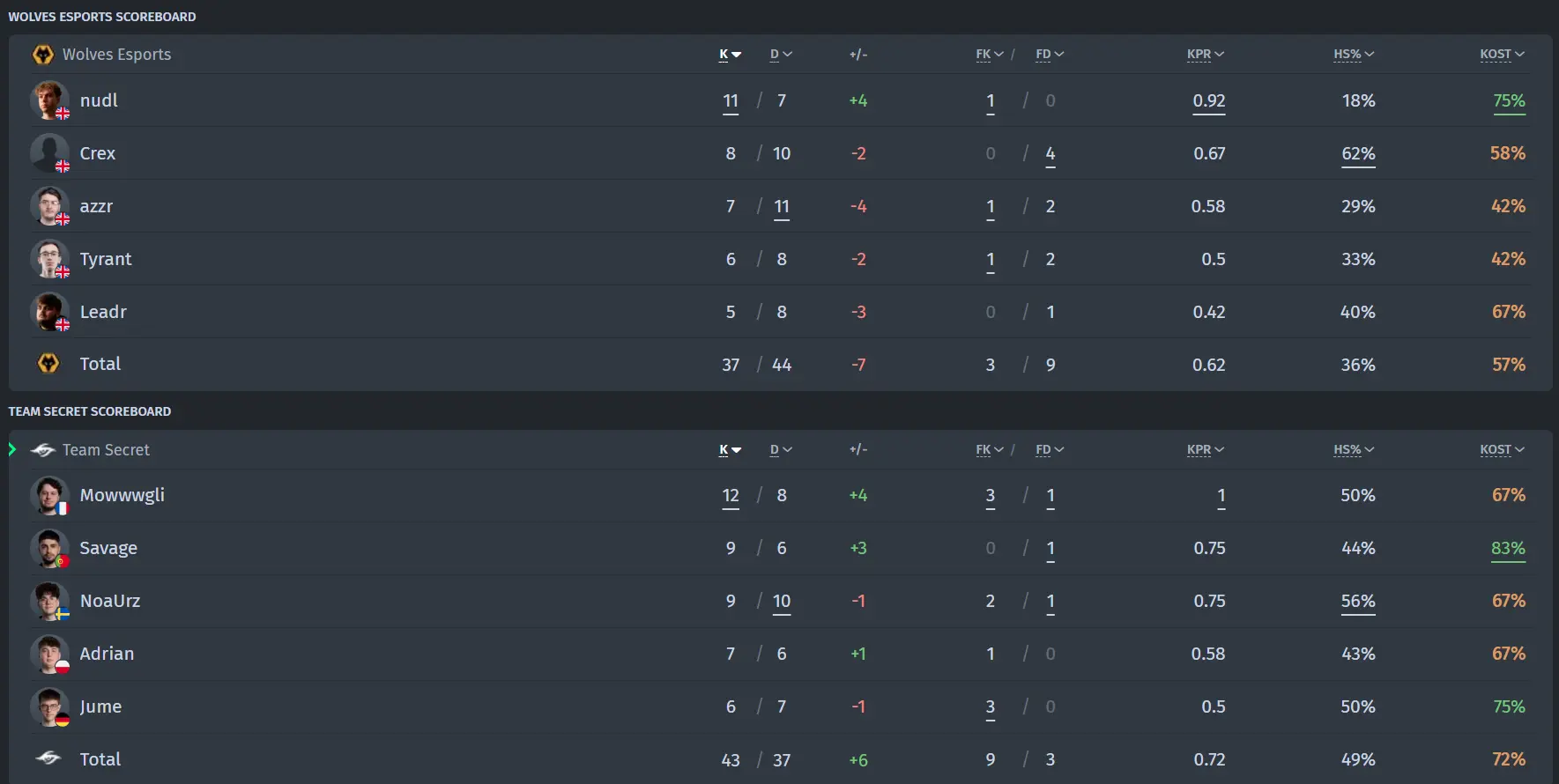Open Adrian's player name link
The image size is (1559, 784).
tap(107, 654)
